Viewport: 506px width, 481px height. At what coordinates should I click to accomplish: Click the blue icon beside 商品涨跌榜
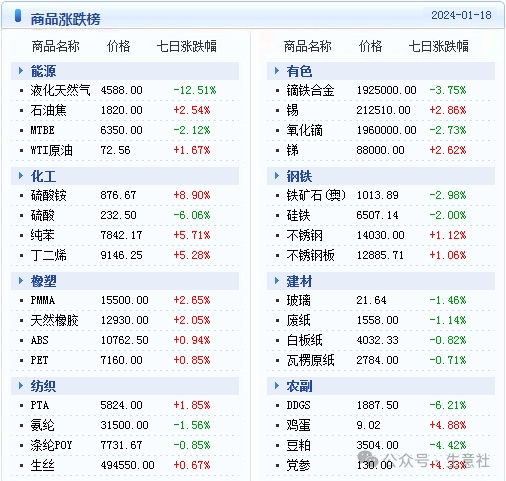click(18, 16)
